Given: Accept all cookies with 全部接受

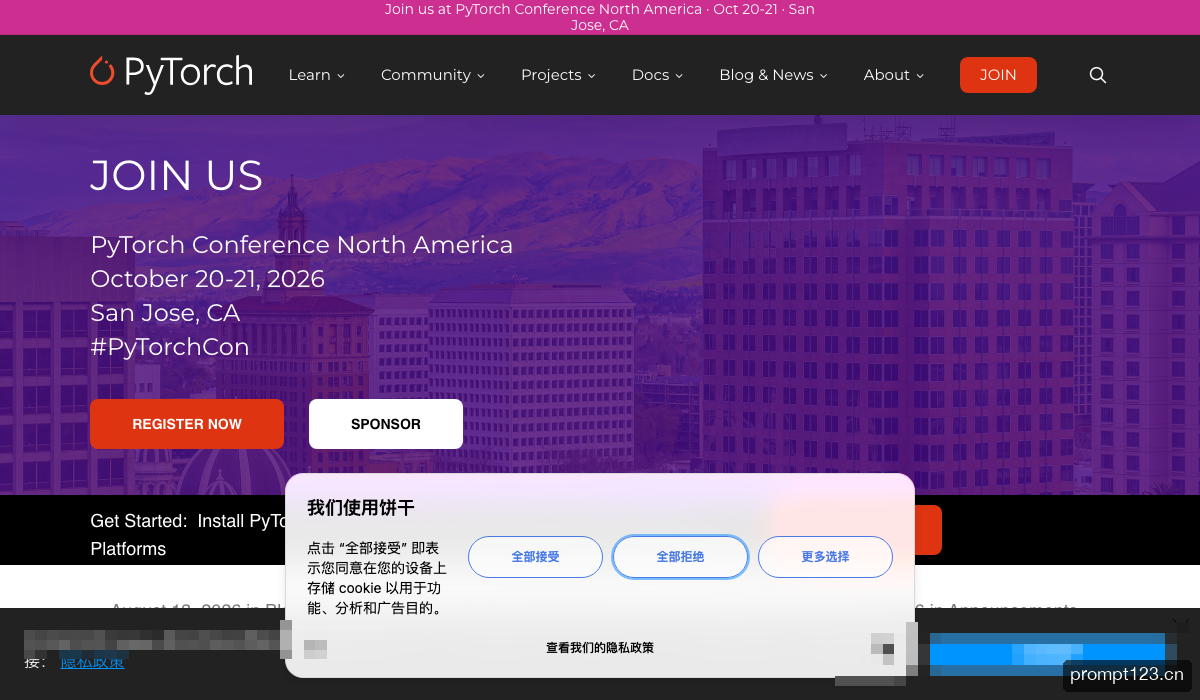Looking at the screenshot, I should tap(535, 557).
